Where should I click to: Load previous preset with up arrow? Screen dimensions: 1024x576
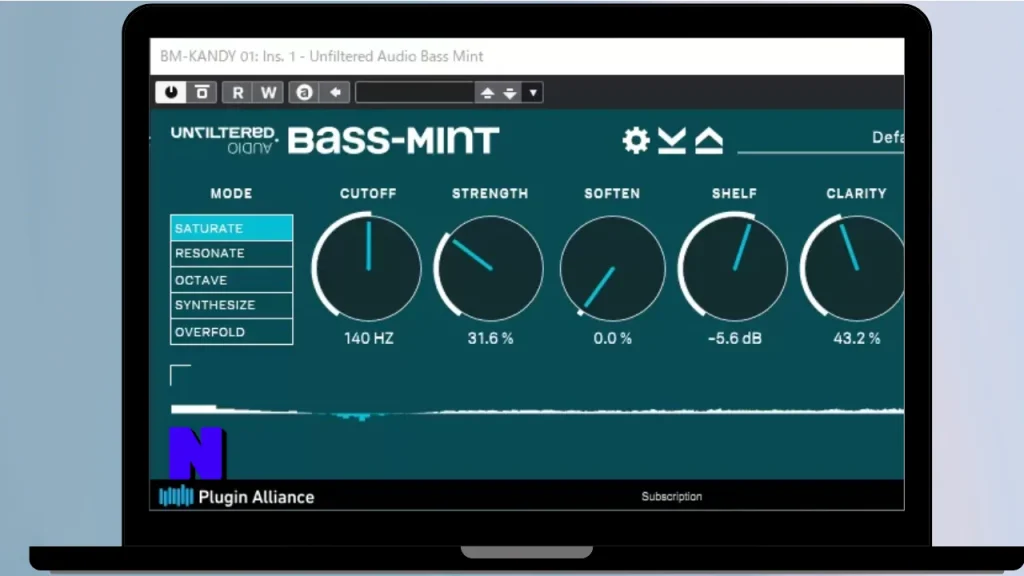487,93
